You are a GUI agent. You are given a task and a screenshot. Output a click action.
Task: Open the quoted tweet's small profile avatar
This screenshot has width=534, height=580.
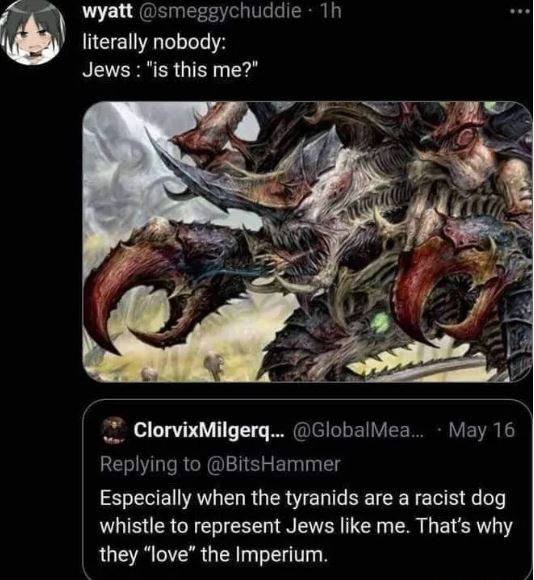pyautogui.click(x=114, y=430)
